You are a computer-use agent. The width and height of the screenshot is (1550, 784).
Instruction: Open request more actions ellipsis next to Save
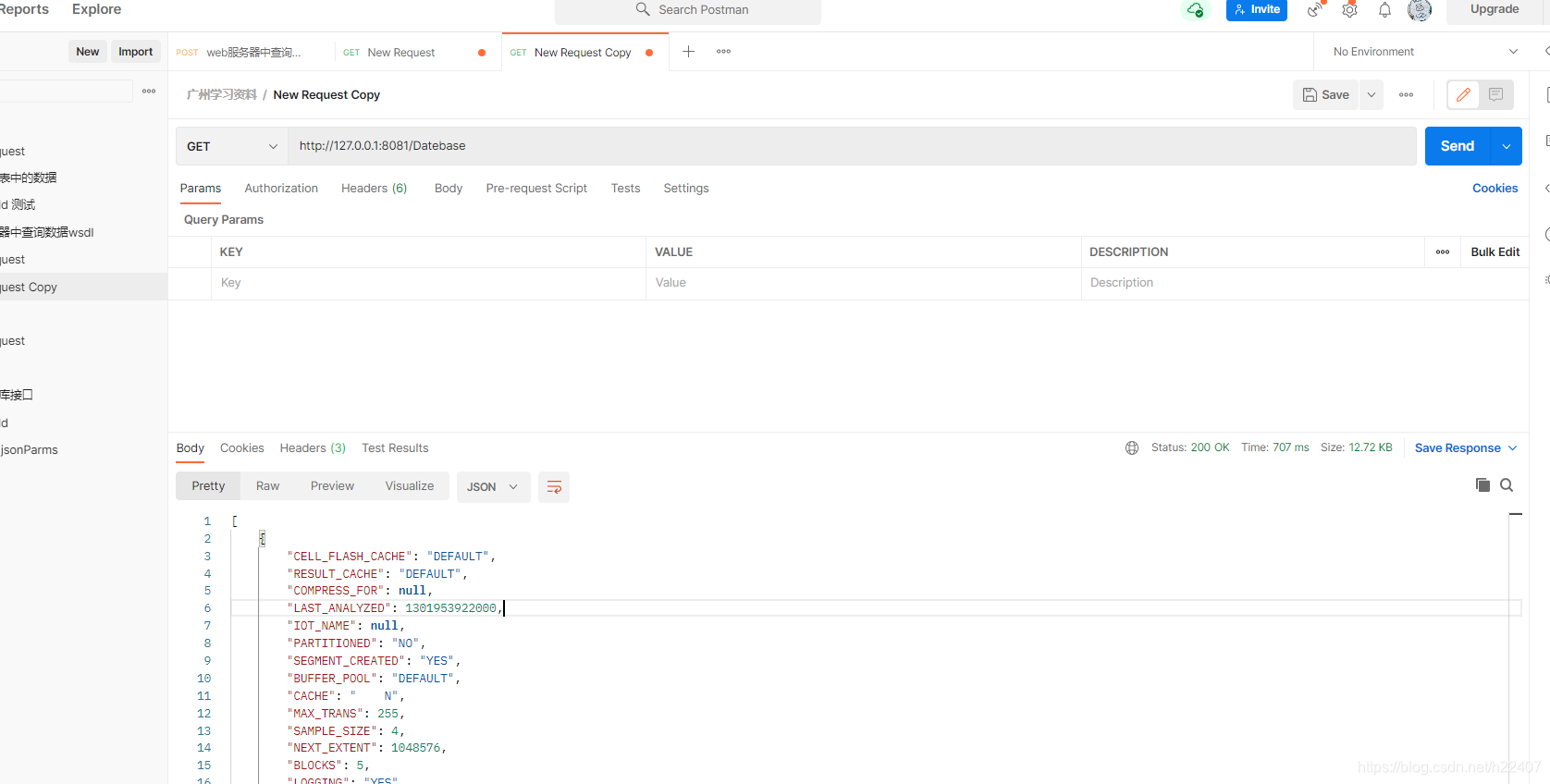pos(1406,95)
